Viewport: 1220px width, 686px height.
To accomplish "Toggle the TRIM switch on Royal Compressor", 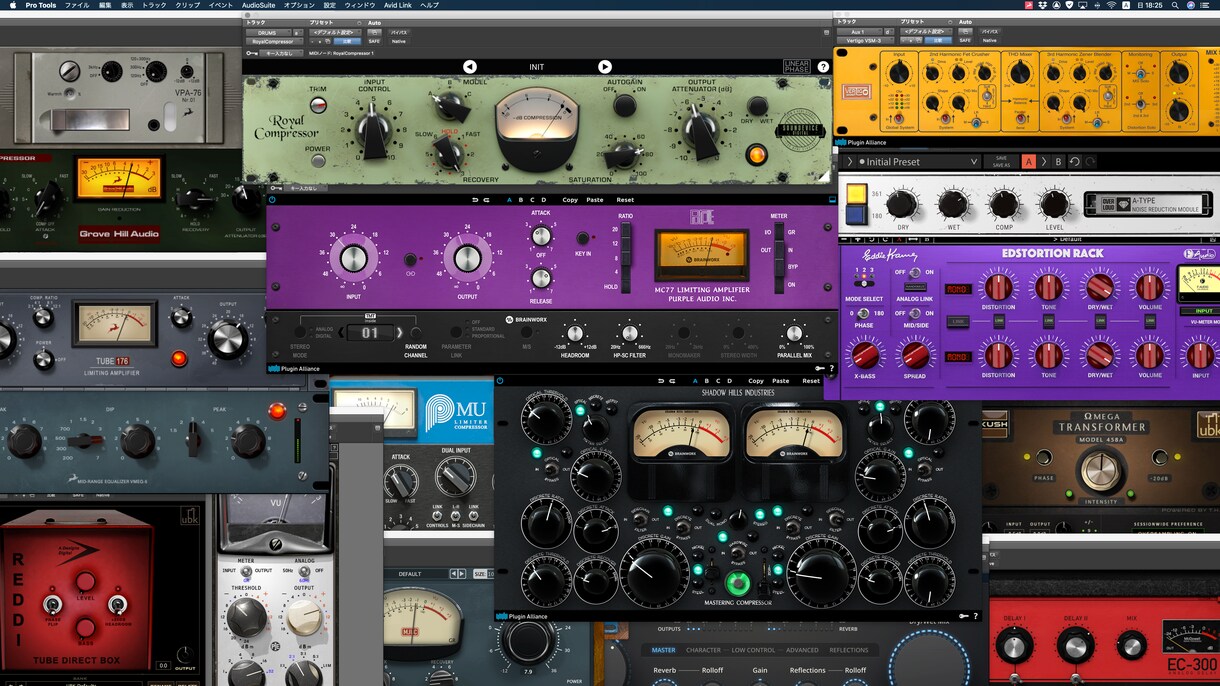I will [x=319, y=106].
